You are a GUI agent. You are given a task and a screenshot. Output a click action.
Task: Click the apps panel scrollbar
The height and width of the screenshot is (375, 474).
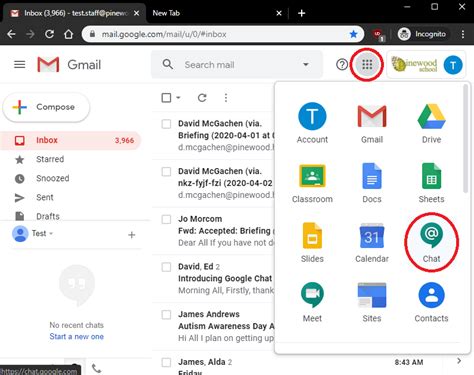(465, 138)
